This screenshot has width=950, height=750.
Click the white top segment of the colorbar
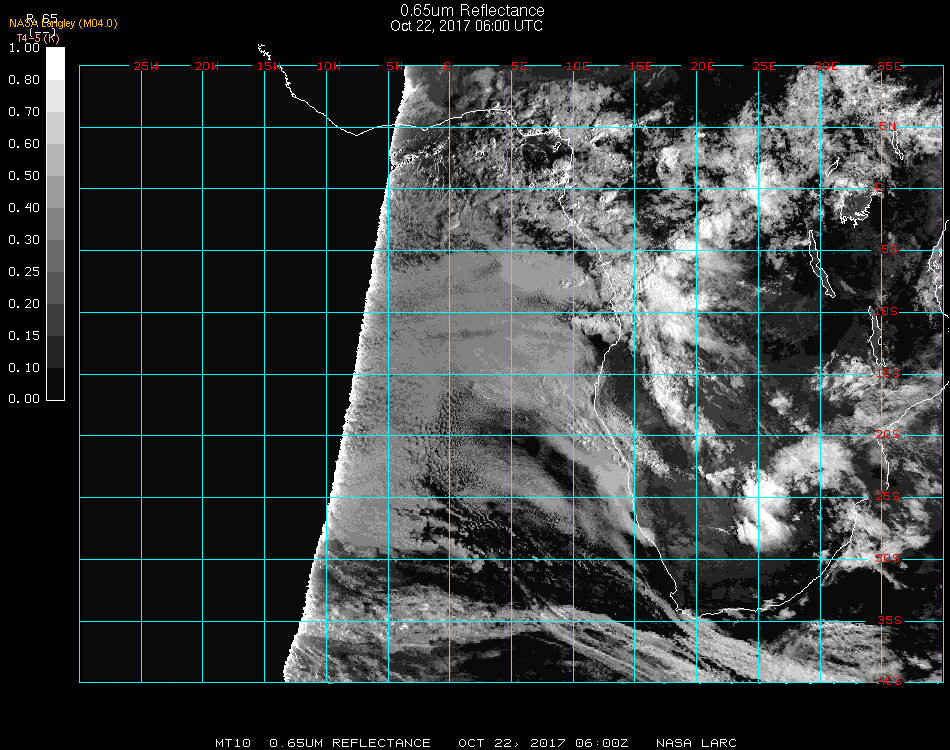pyautogui.click(x=55, y=63)
